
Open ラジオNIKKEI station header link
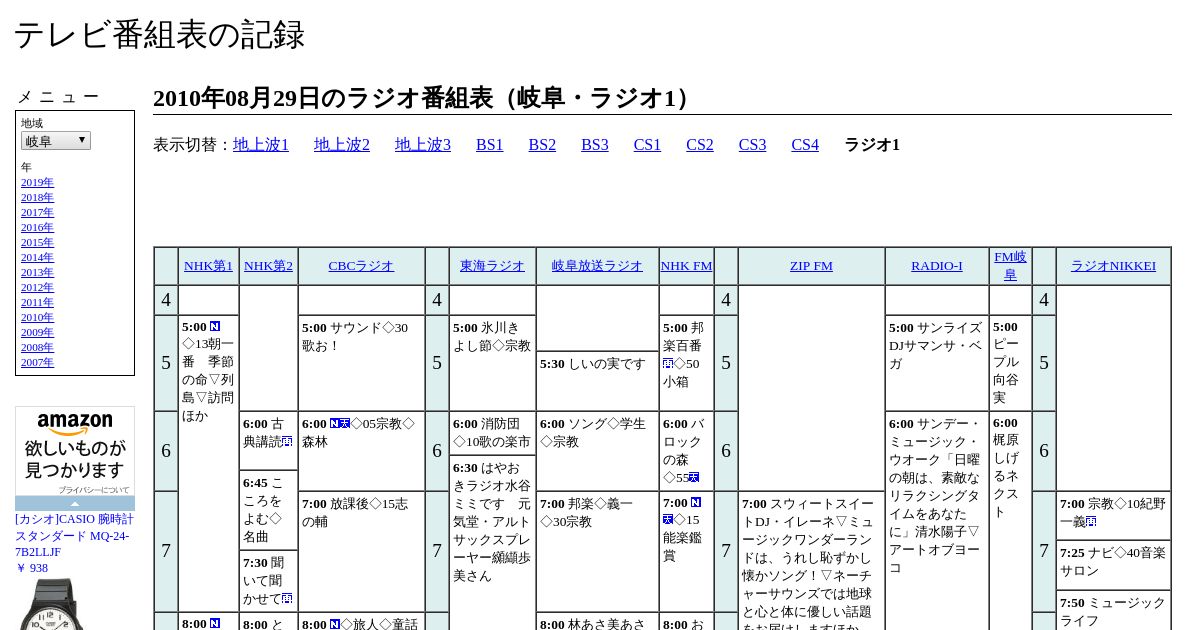[1113, 266]
